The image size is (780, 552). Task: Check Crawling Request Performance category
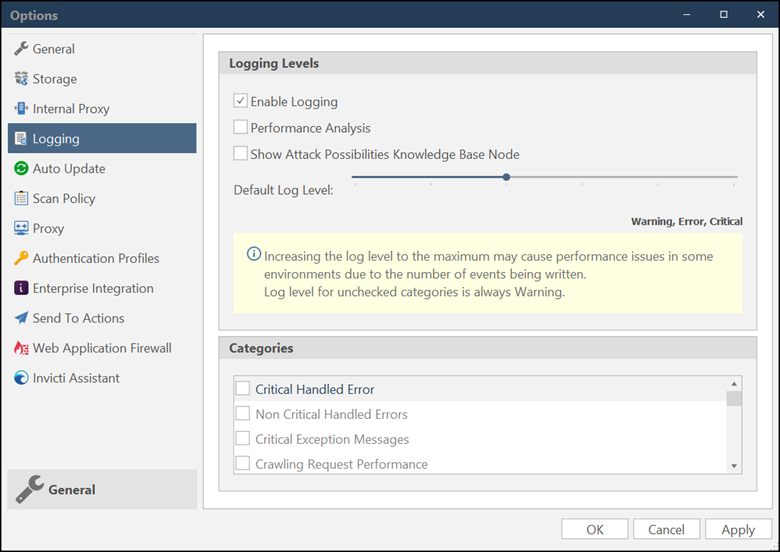(x=243, y=463)
